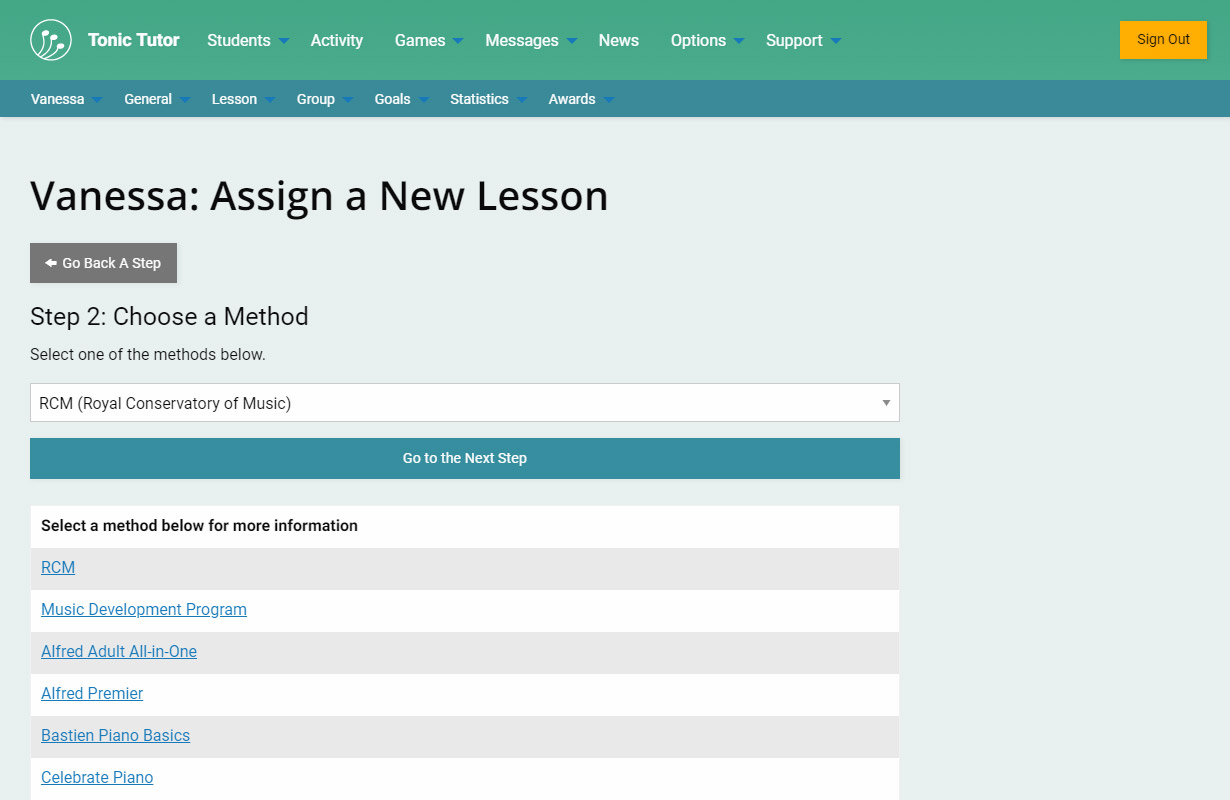Open the News page

point(618,40)
